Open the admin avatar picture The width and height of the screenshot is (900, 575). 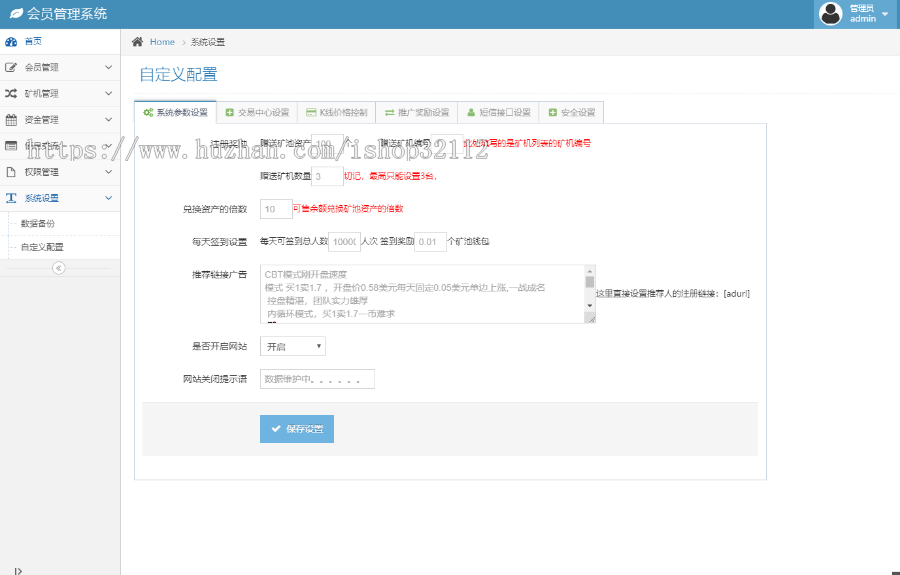pyautogui.click(x=830, y=13)
